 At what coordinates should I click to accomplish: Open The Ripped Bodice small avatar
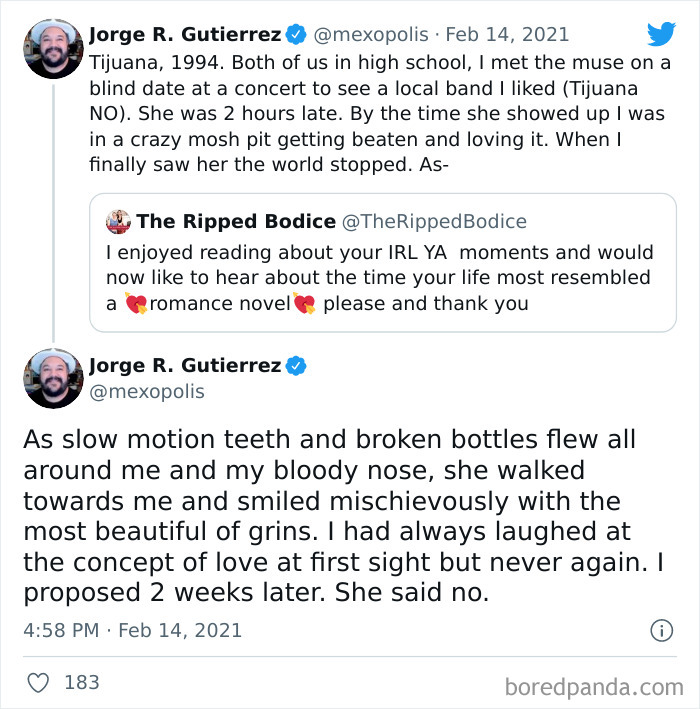pos(118,222)
